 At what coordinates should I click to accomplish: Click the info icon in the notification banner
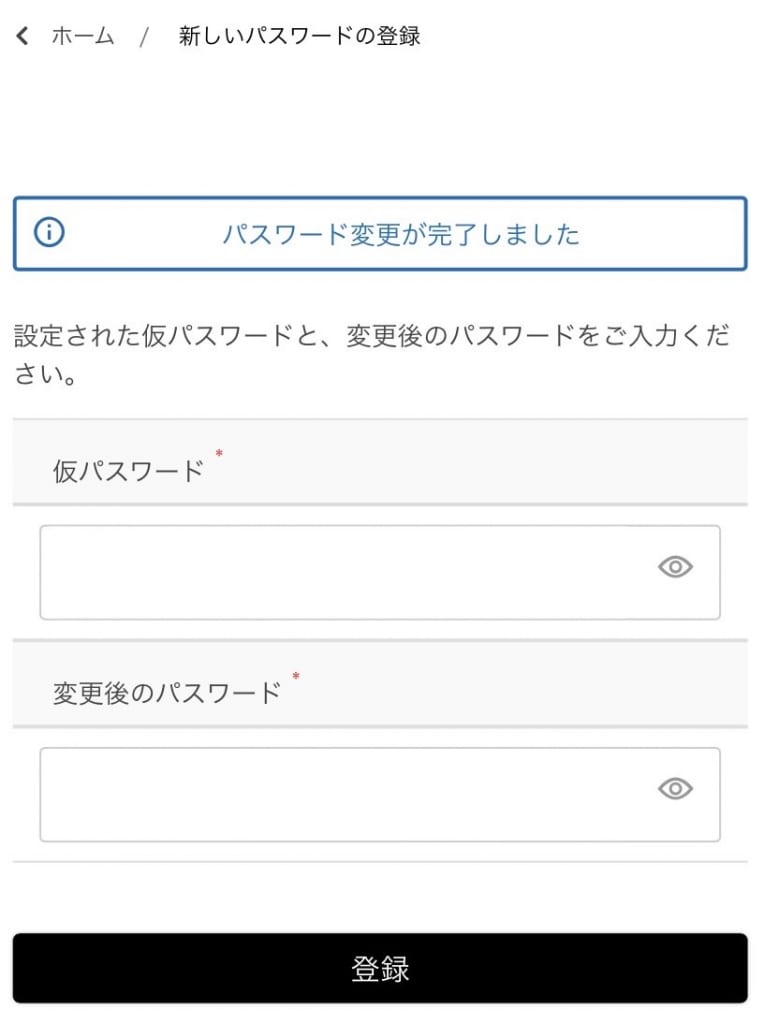pos(49,233)
